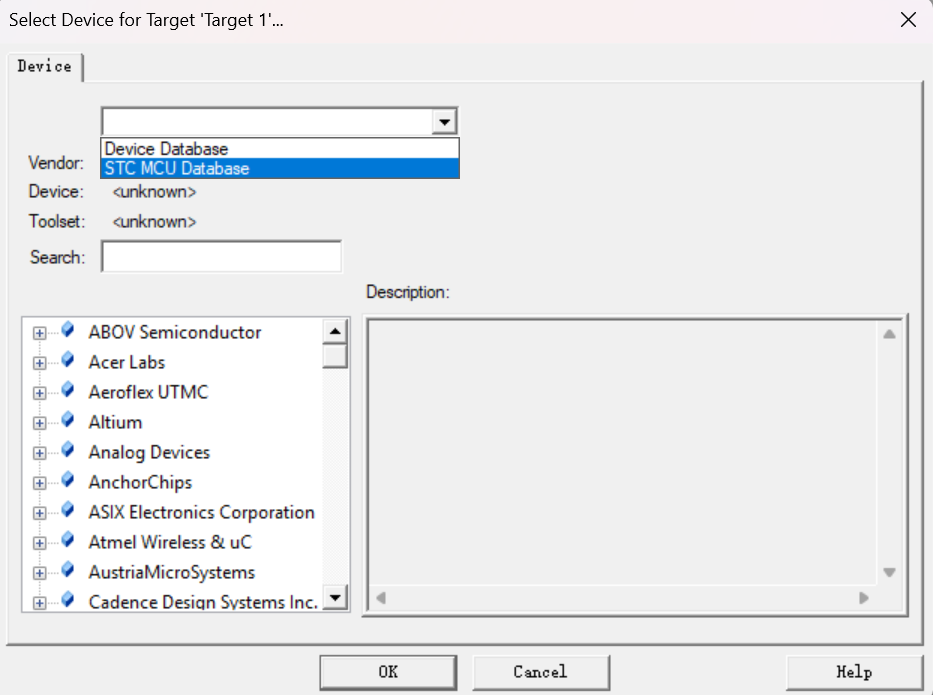Click Description box scroll-up arrow
The width and height of the screenshot is (933, 695).
pyautogui.click(x=890, y=334)
